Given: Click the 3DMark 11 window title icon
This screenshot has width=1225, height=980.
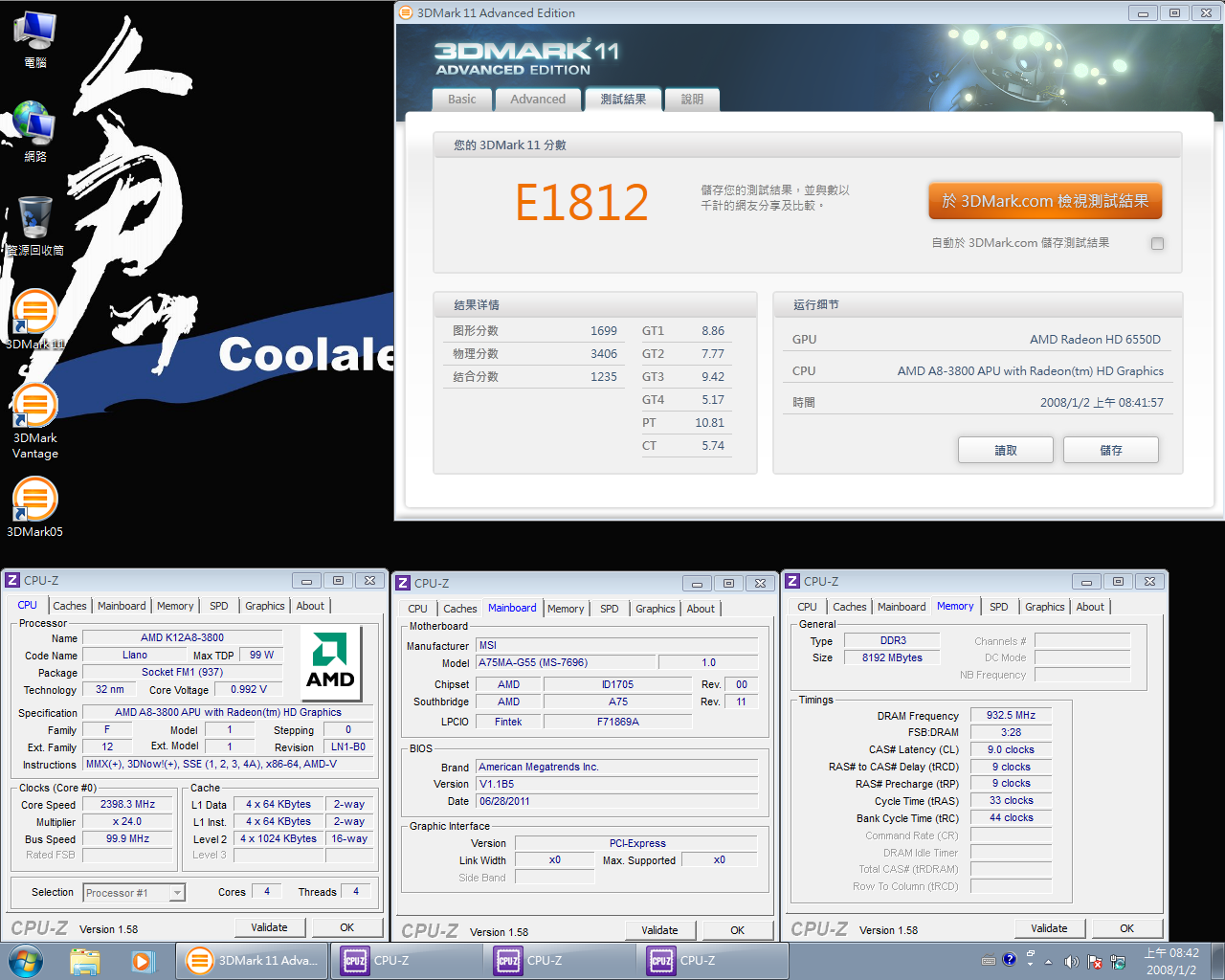Looking at the screenshot, I should 406,12.
